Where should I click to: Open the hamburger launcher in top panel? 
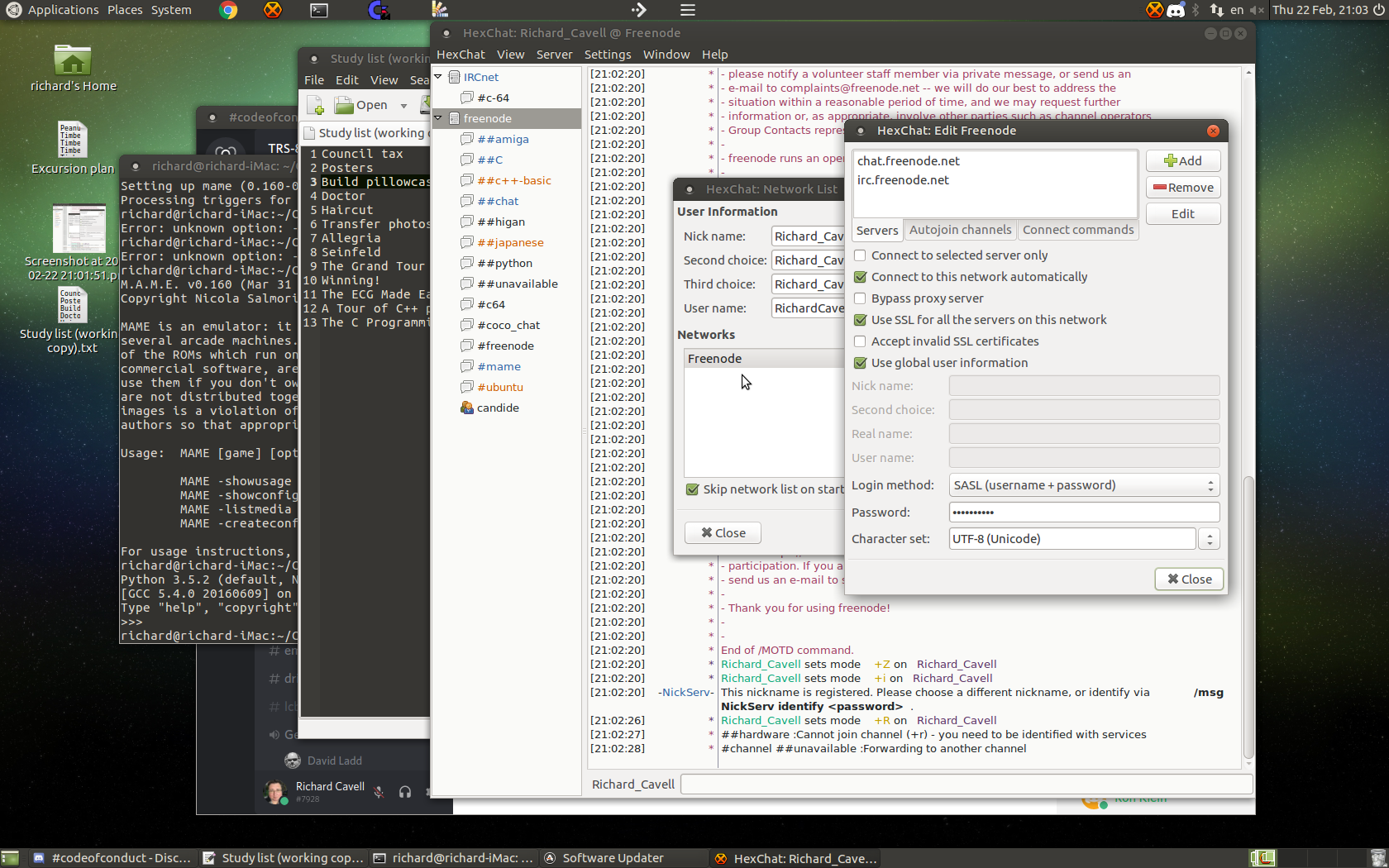(x=687, y=10)
